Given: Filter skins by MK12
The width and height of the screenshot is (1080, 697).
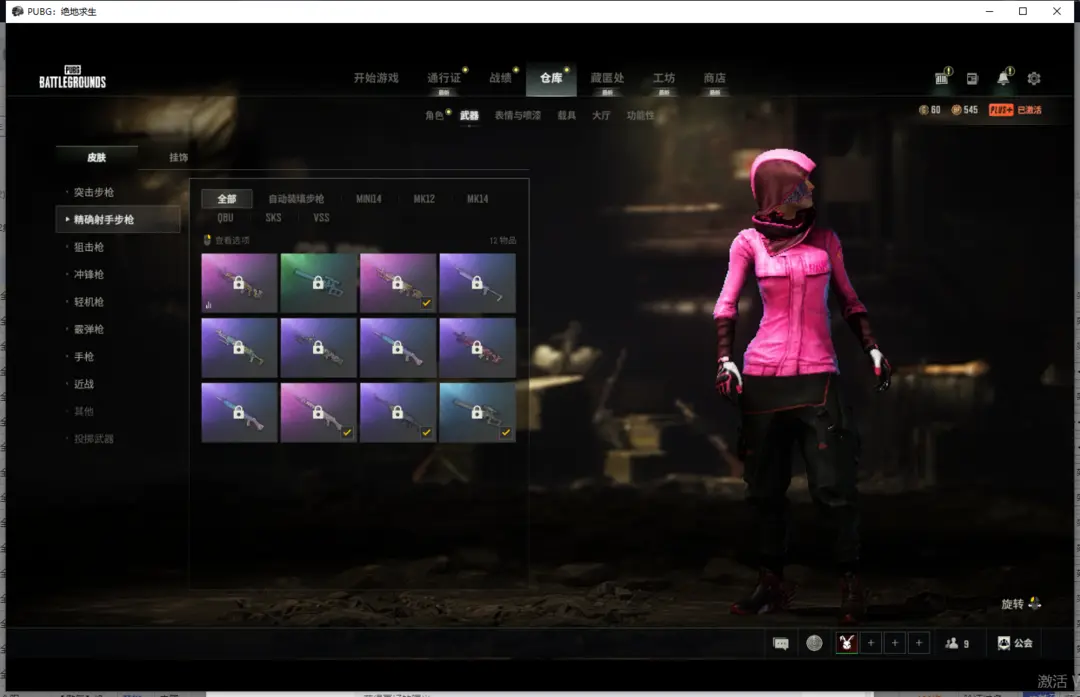Looking at the screenshot, I should click(x=424, y=198).
